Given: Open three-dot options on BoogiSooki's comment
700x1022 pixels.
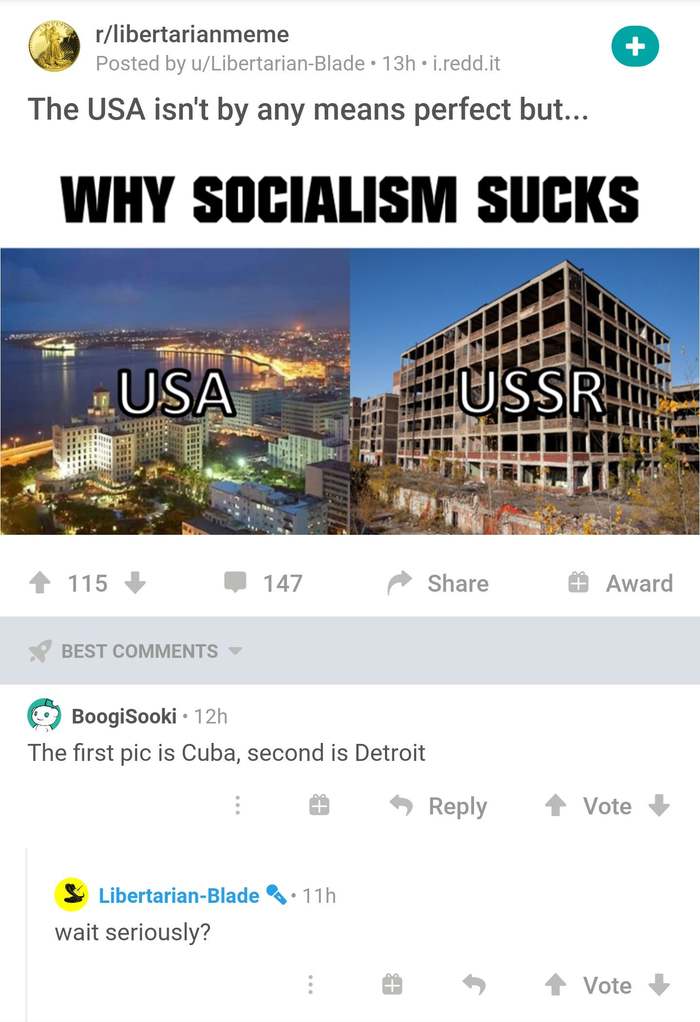Looking at the screenshot, I should [x=237, y=806].
